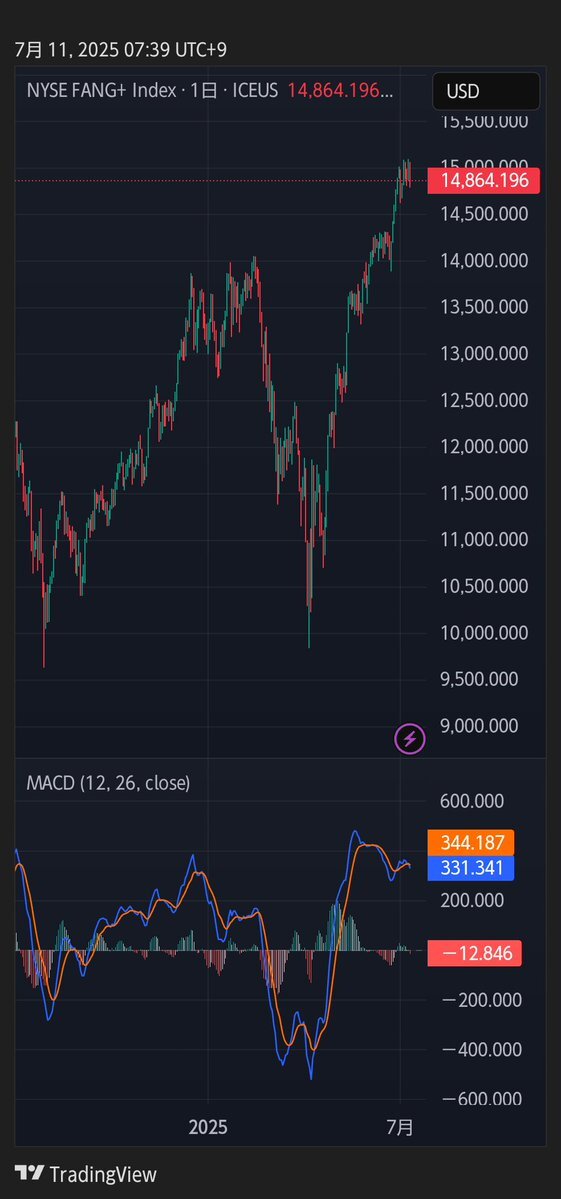Click the 2025 time axis label

207,1127
